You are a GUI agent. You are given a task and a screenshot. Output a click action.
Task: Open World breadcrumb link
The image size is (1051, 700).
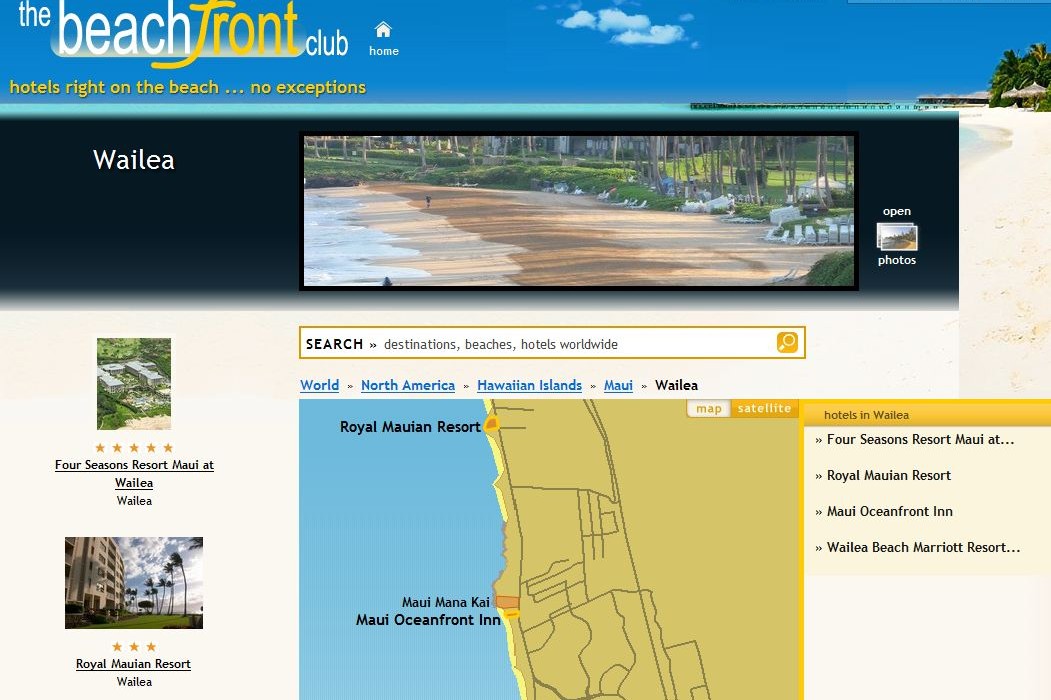tap(319, 385)
